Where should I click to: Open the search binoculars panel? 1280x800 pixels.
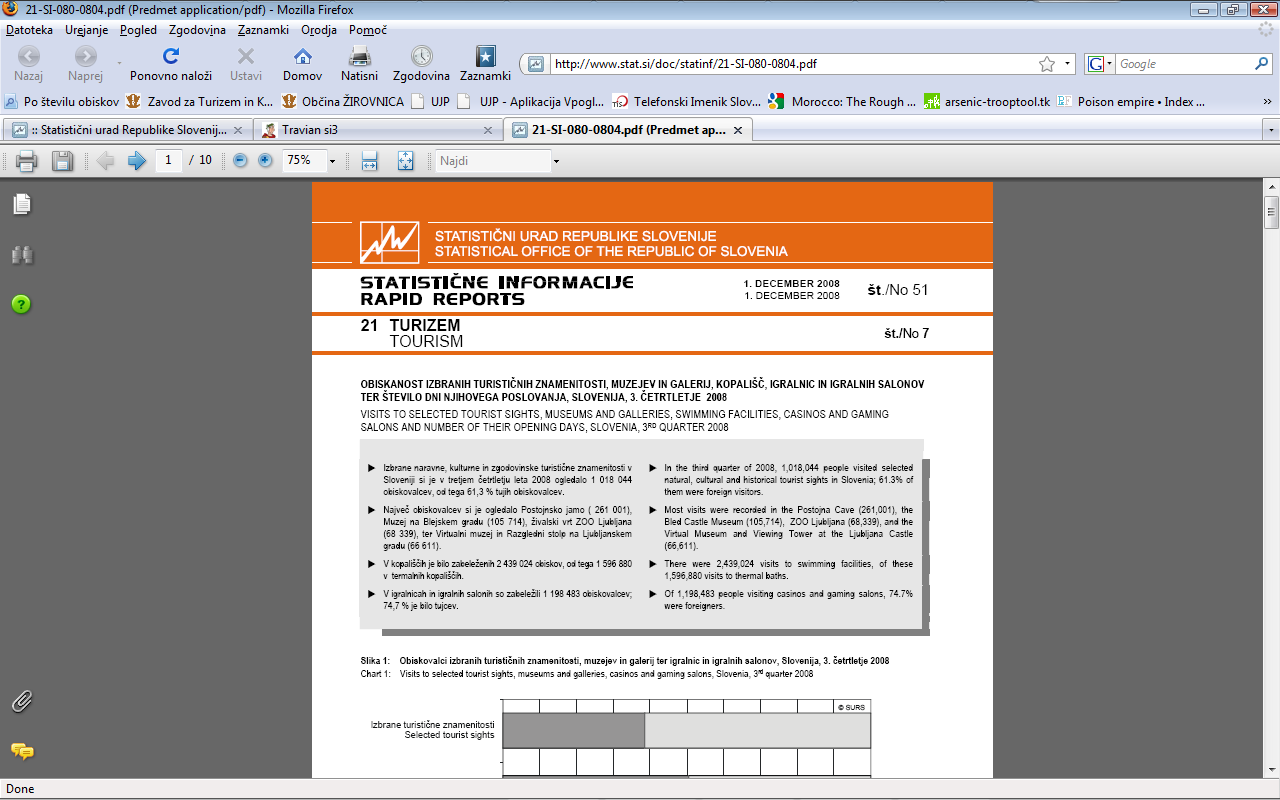pos(22,255)
